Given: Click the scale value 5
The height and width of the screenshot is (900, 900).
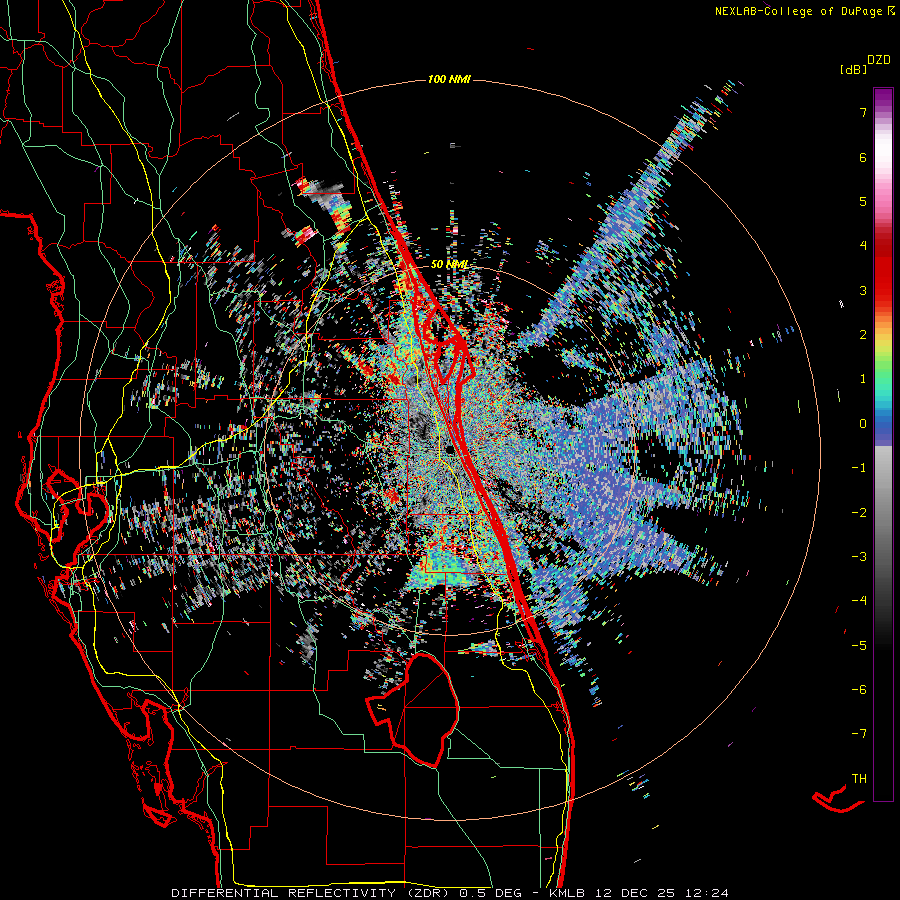Looking at the screenshot, I should pos(863,201).
